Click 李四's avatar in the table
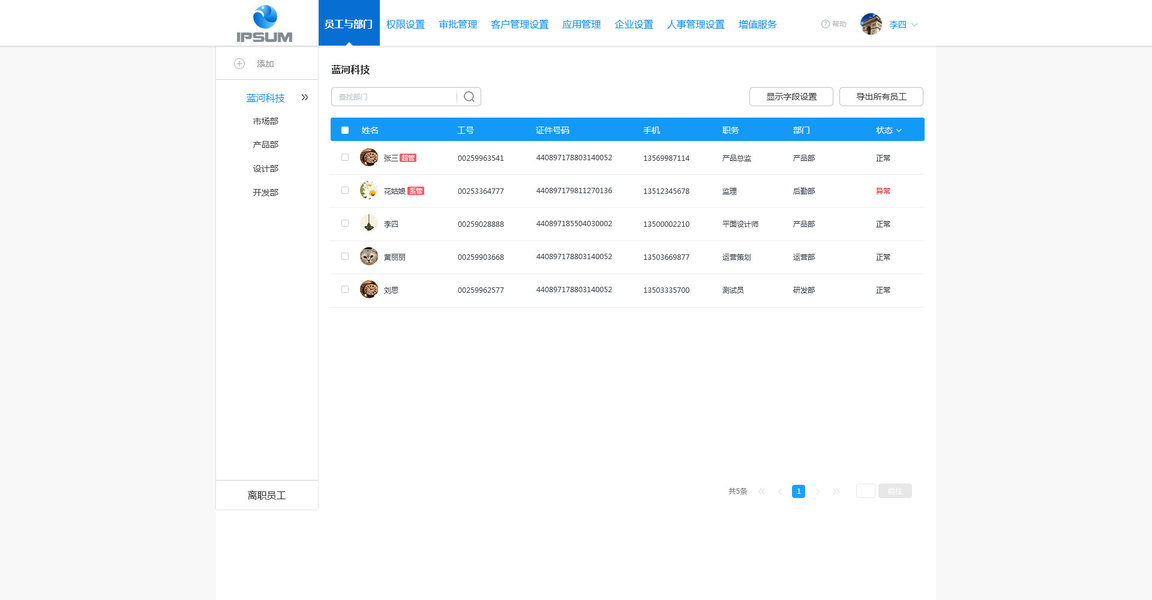Viewport: 1152px width, 600px height. point(369,223)
